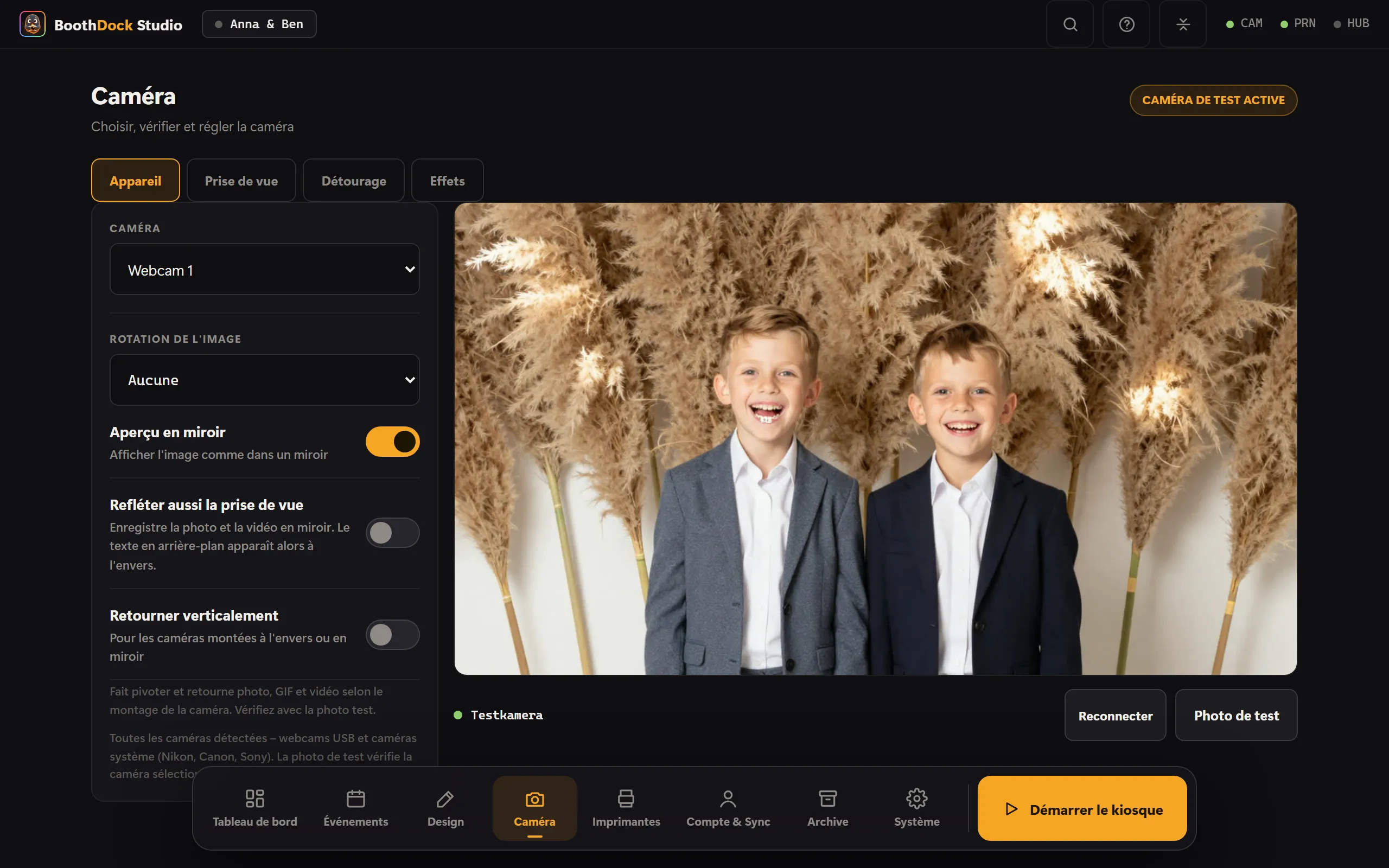Click the BoothDock Studio logo icon

[x=32, y=24]
